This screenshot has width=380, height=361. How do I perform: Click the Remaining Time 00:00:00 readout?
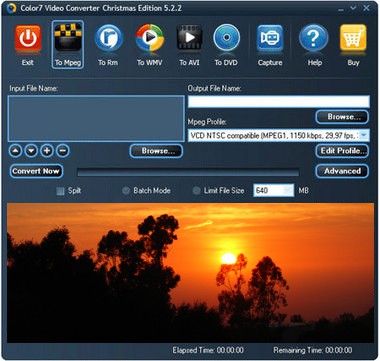[x=313, y=350]
